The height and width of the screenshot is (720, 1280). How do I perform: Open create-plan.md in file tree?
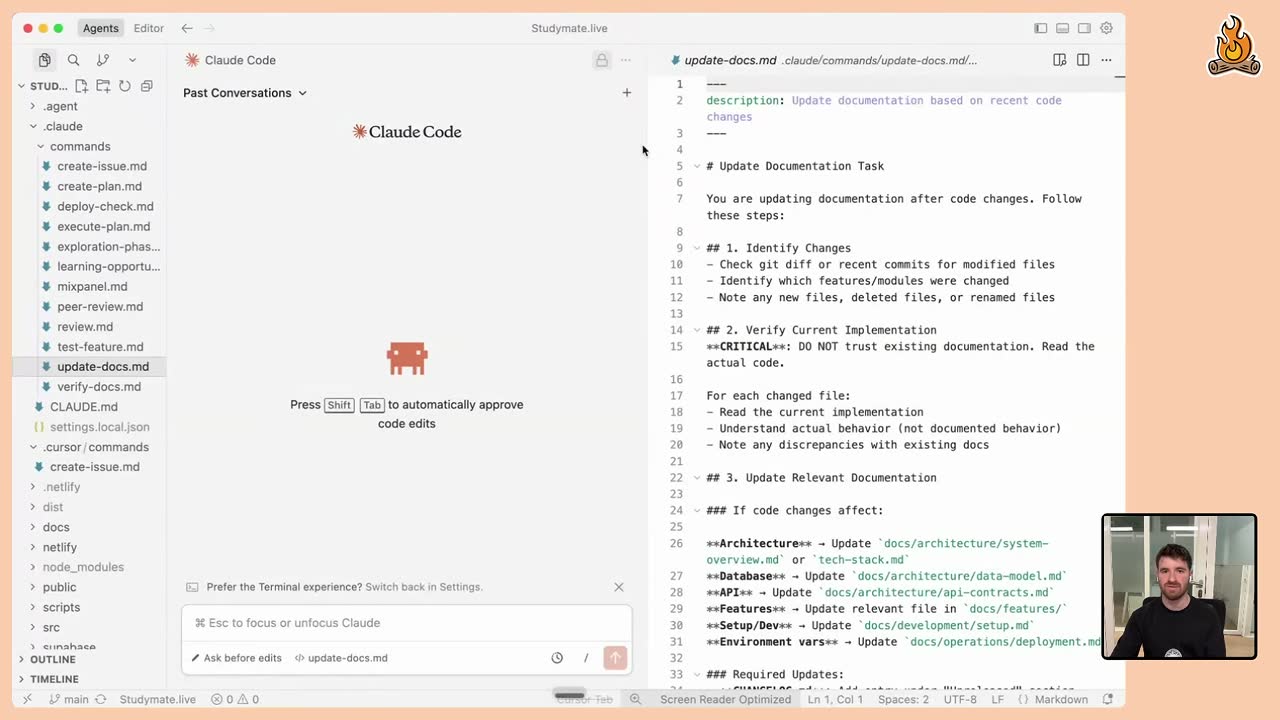point(99,186)
